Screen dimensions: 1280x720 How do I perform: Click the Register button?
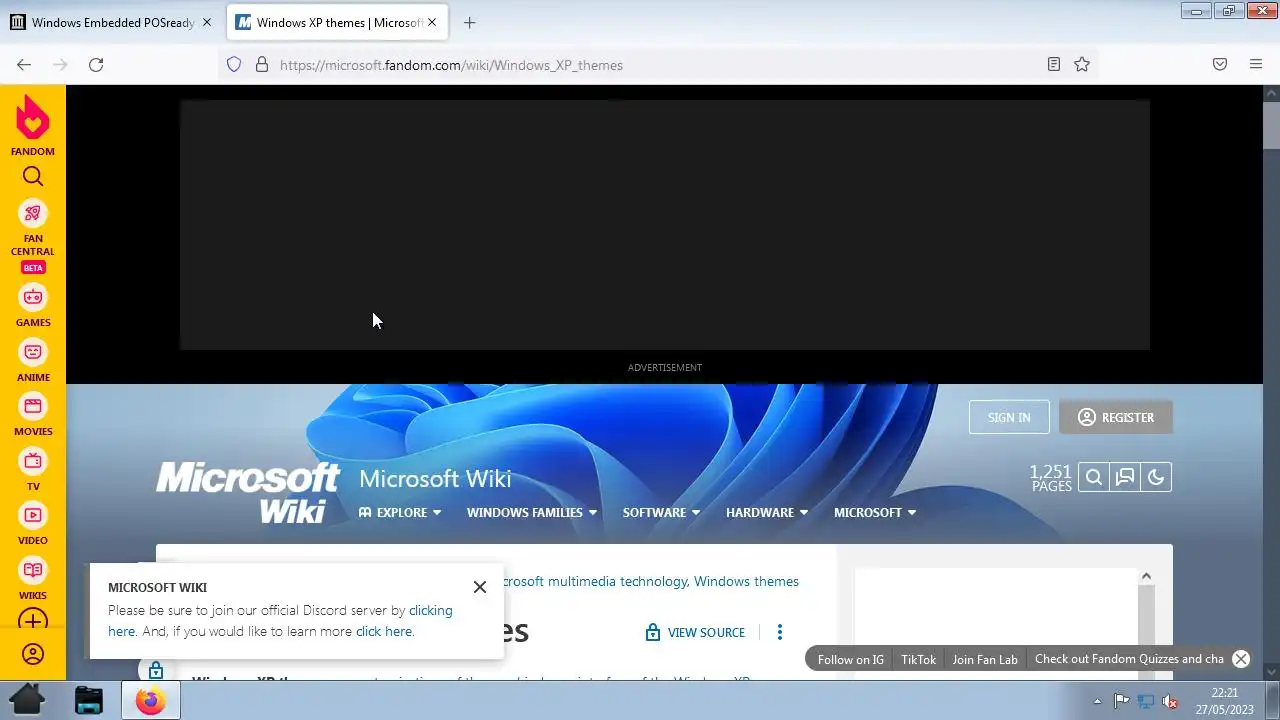[x=1116, y=417]
